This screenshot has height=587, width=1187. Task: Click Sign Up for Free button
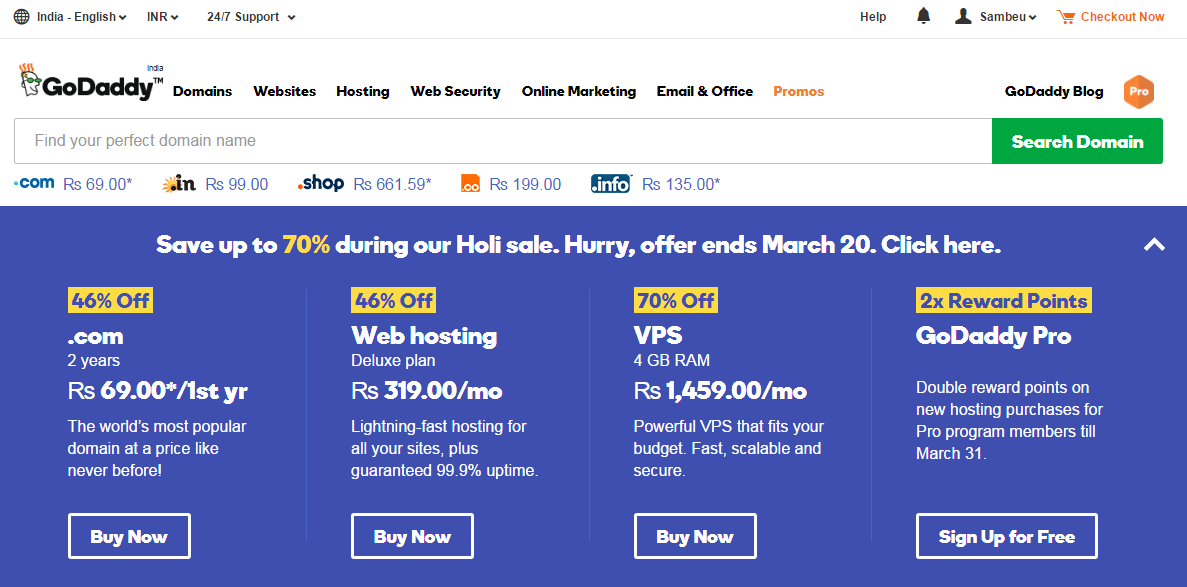pos(1007,536)
